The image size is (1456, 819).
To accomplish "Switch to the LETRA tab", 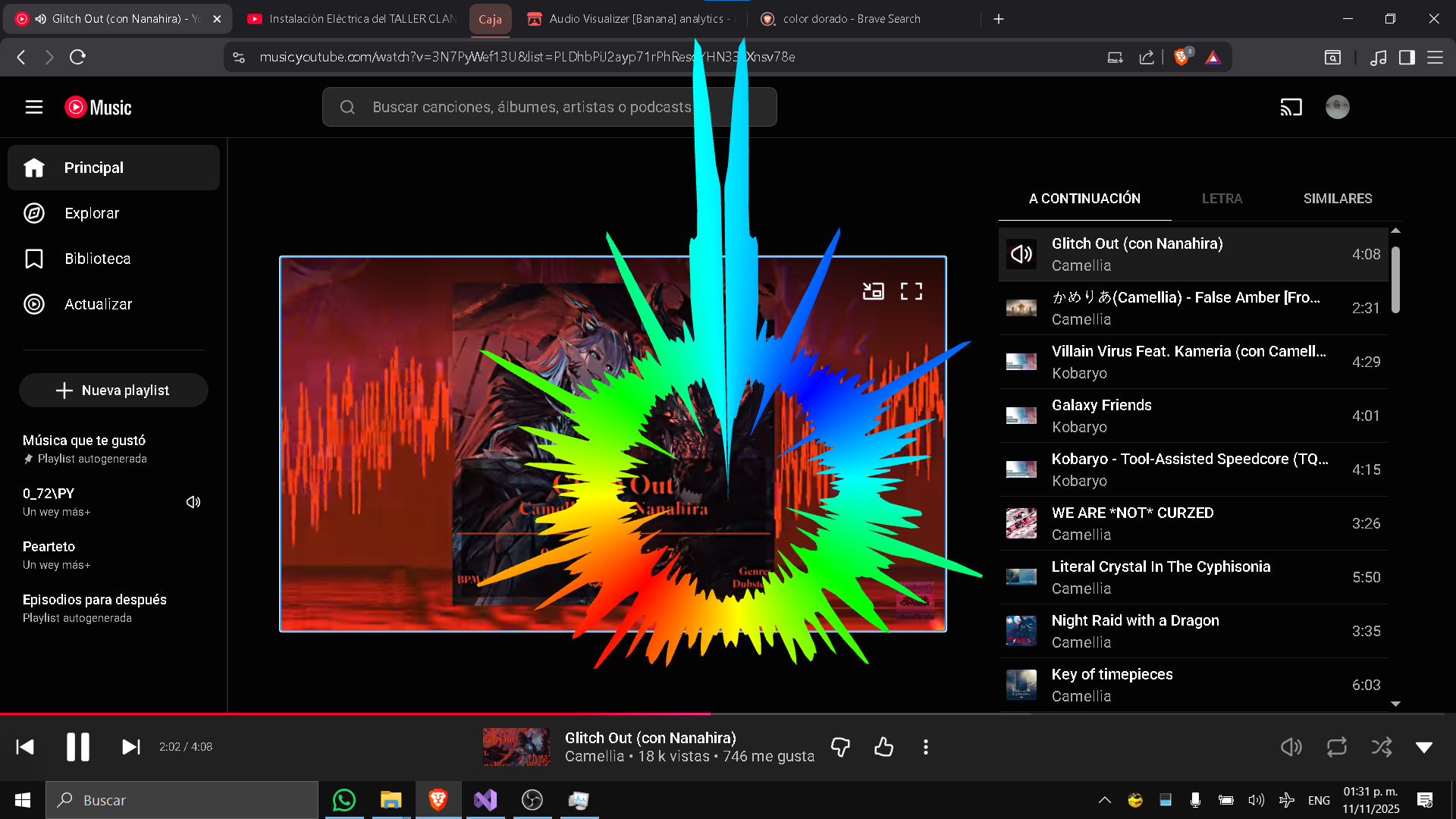I will 1222,199.
